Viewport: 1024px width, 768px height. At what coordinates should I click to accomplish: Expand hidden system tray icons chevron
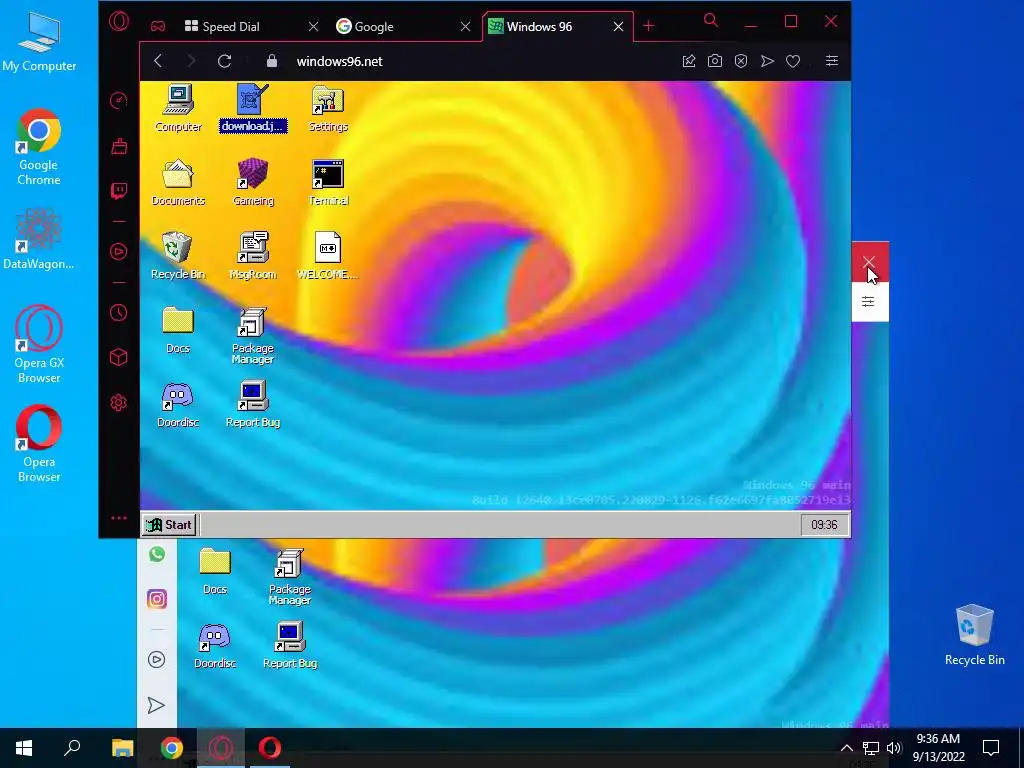(x=846, y=748)
